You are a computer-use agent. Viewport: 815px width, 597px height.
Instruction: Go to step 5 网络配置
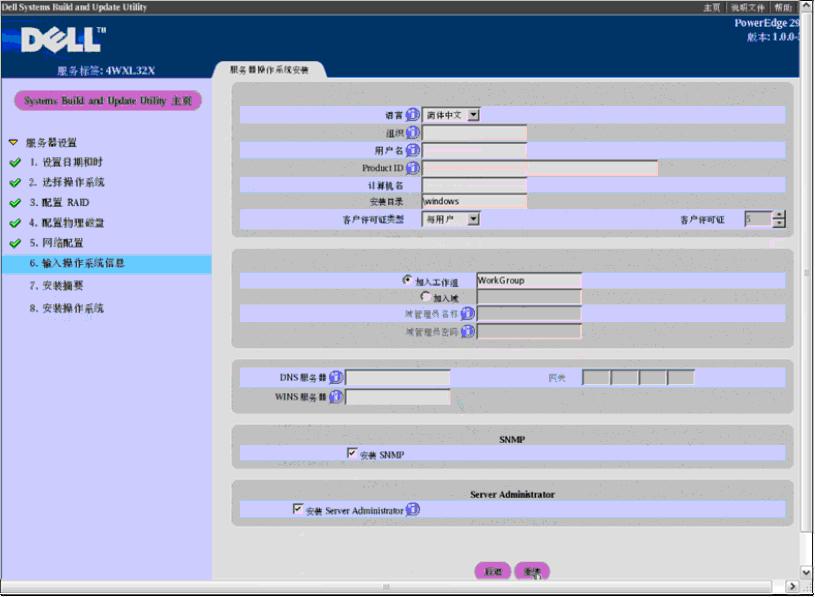pyautogui.click(x=56, y=243)
